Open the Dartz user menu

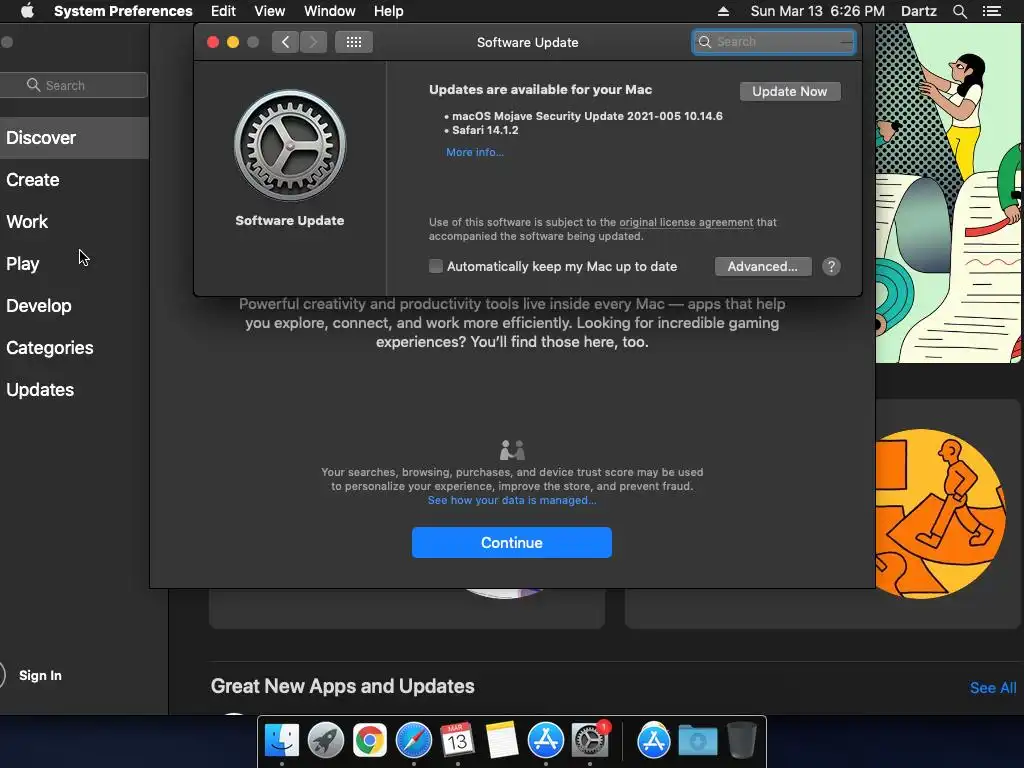pyautogui.click(x=918, y=11)
